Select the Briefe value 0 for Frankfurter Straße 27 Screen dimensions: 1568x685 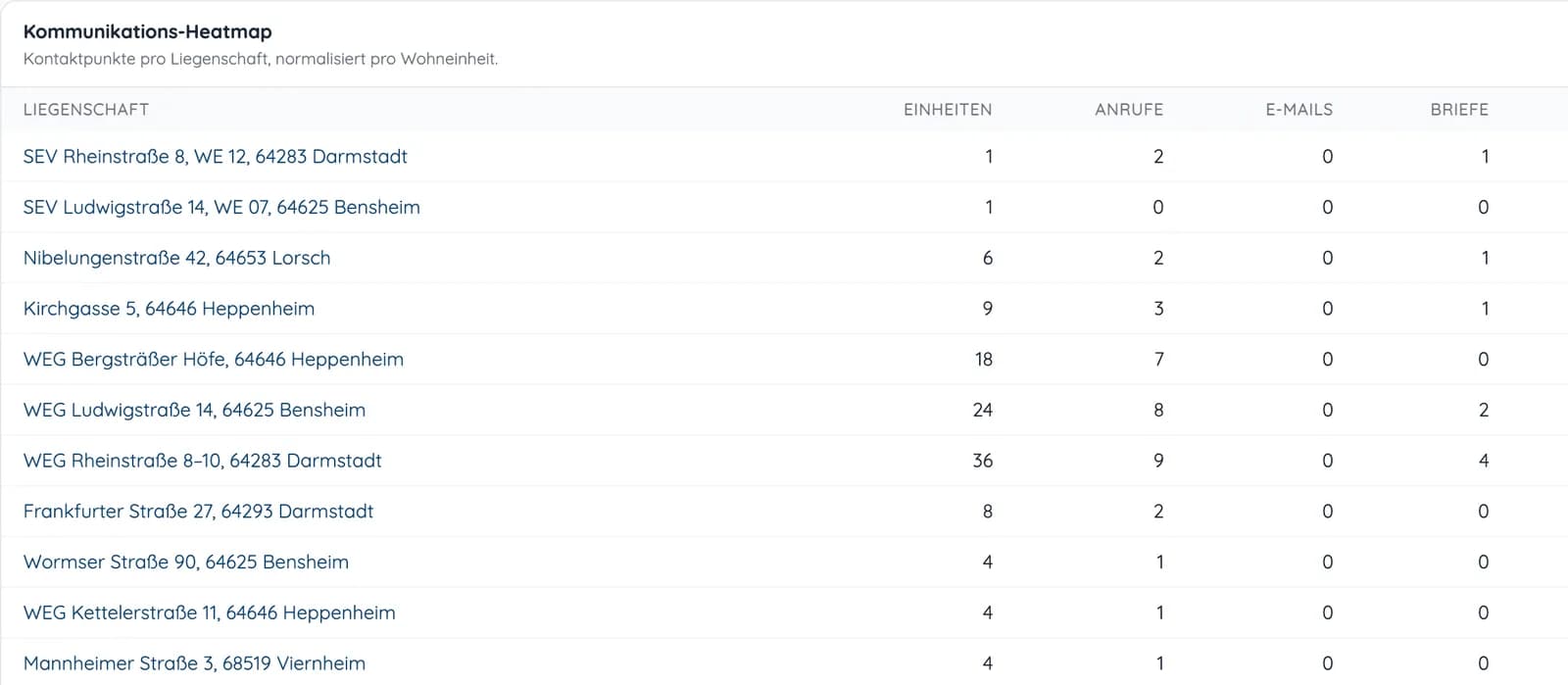click(1484, 512)
